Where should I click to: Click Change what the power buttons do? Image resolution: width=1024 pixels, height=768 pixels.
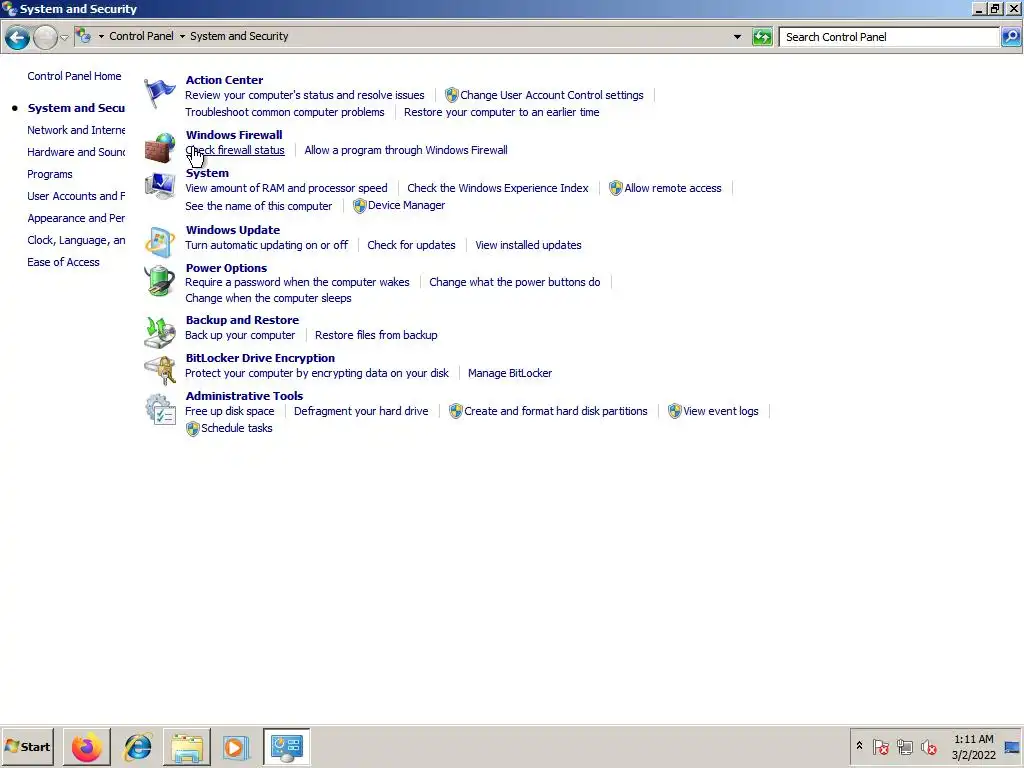point(515,282)
